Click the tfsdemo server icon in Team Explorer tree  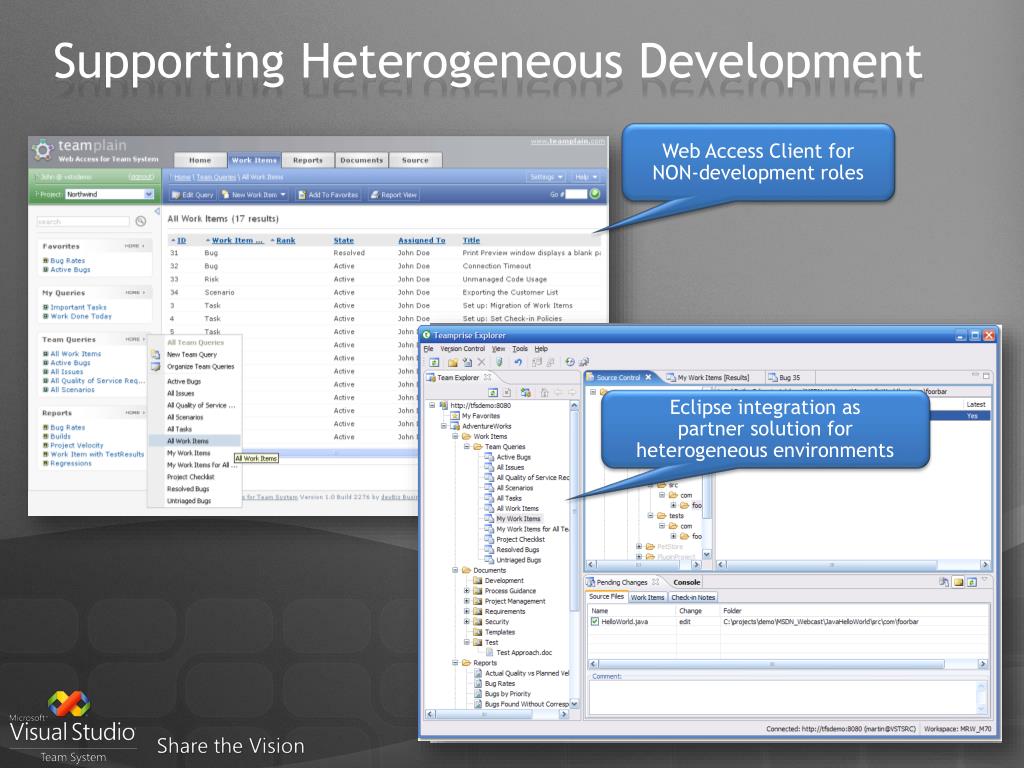click(x=443, y=405)
